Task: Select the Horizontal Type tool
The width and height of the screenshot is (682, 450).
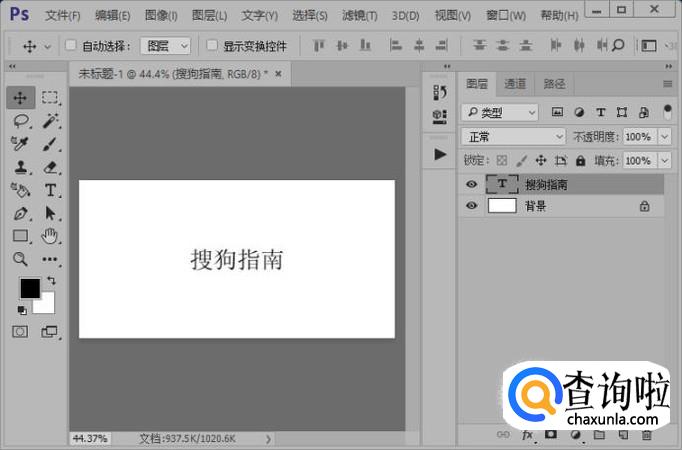Action: [50, 190]
